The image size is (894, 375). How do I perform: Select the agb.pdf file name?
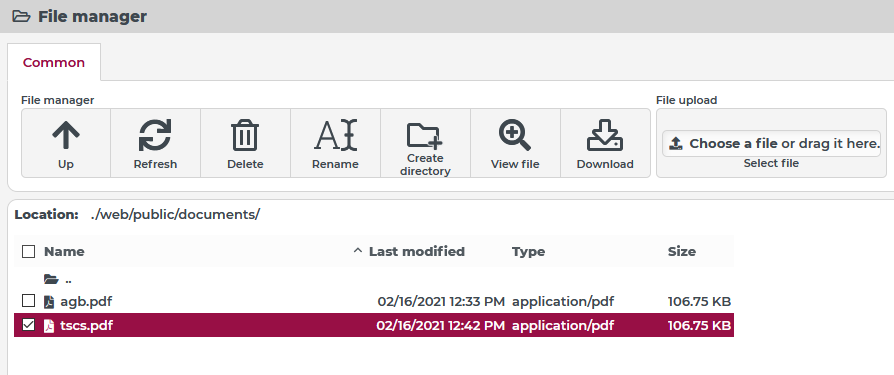click(82, 301)
